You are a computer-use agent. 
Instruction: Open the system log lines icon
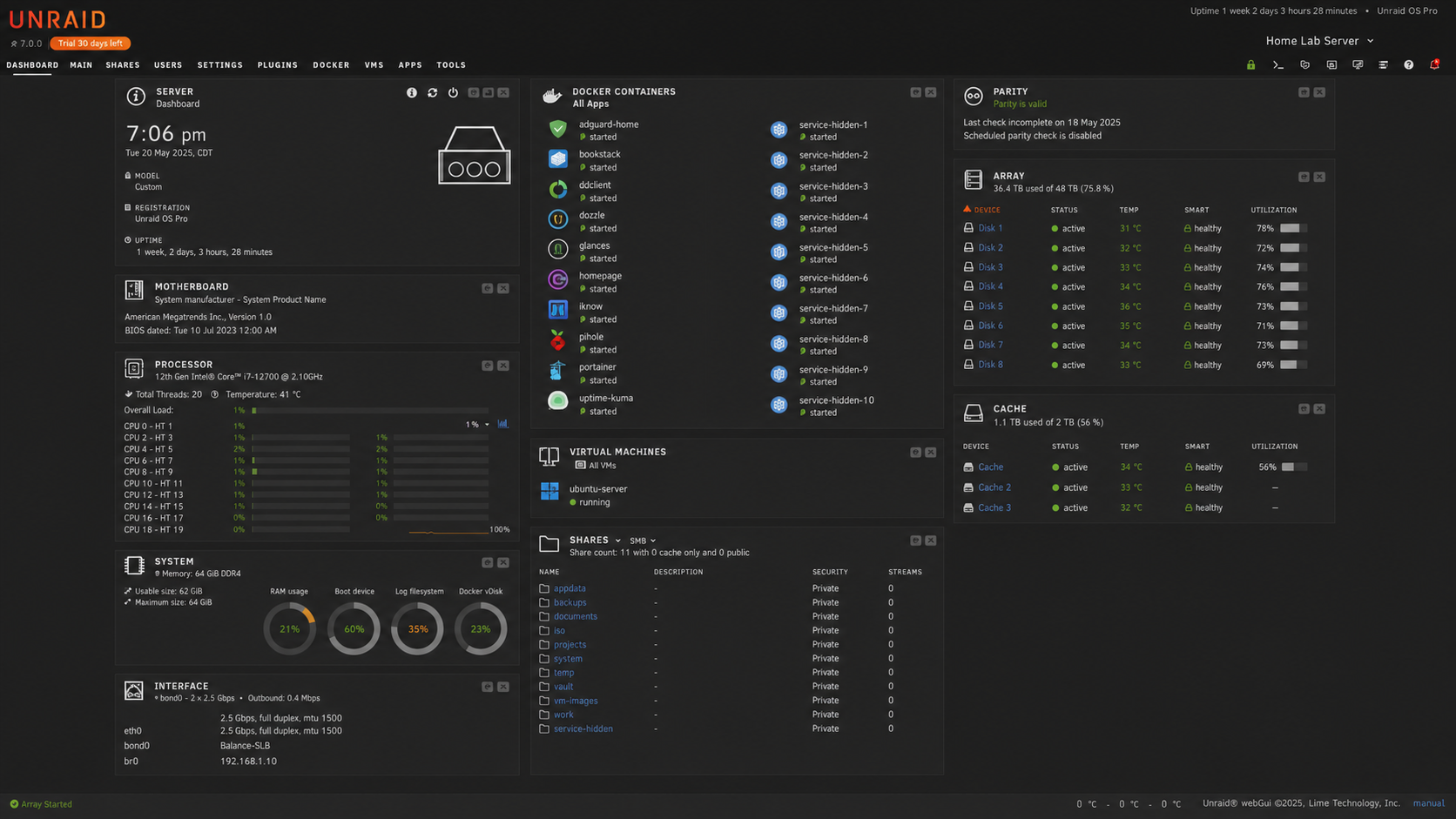(1383, 65)
